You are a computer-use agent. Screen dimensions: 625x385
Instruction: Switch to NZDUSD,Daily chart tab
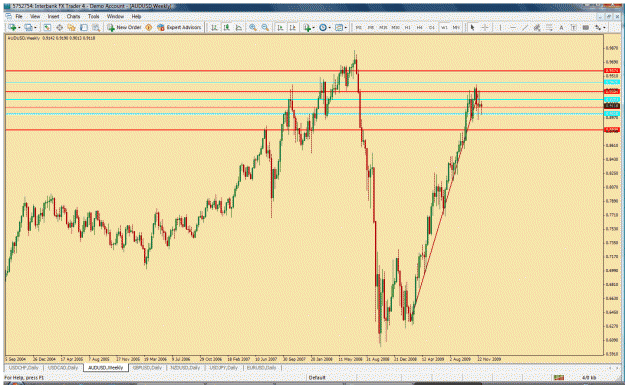pyautogui.click(x=185, y=367)
